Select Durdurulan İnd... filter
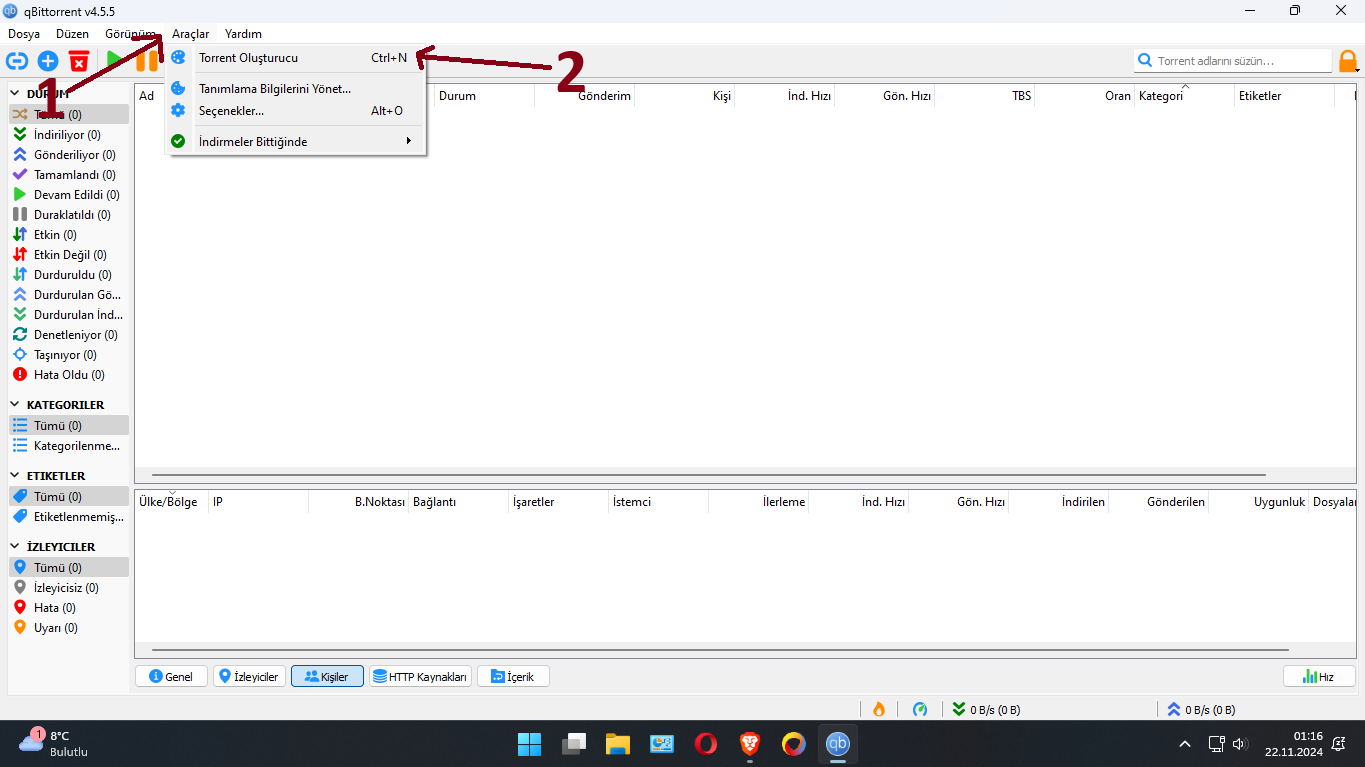Image resolution: width=1365 pixels, height=767 pixels. 67,315
